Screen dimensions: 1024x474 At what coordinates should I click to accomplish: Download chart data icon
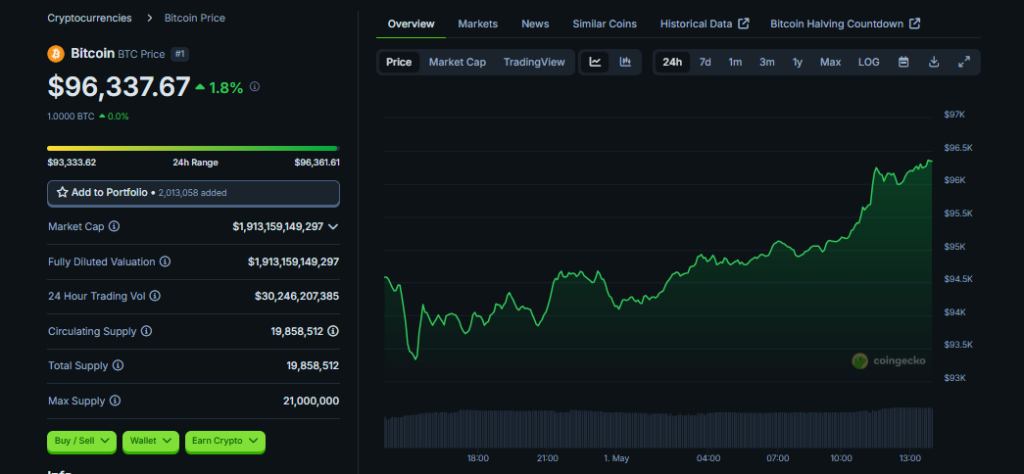pyautogui.click(x=934, y=62)
